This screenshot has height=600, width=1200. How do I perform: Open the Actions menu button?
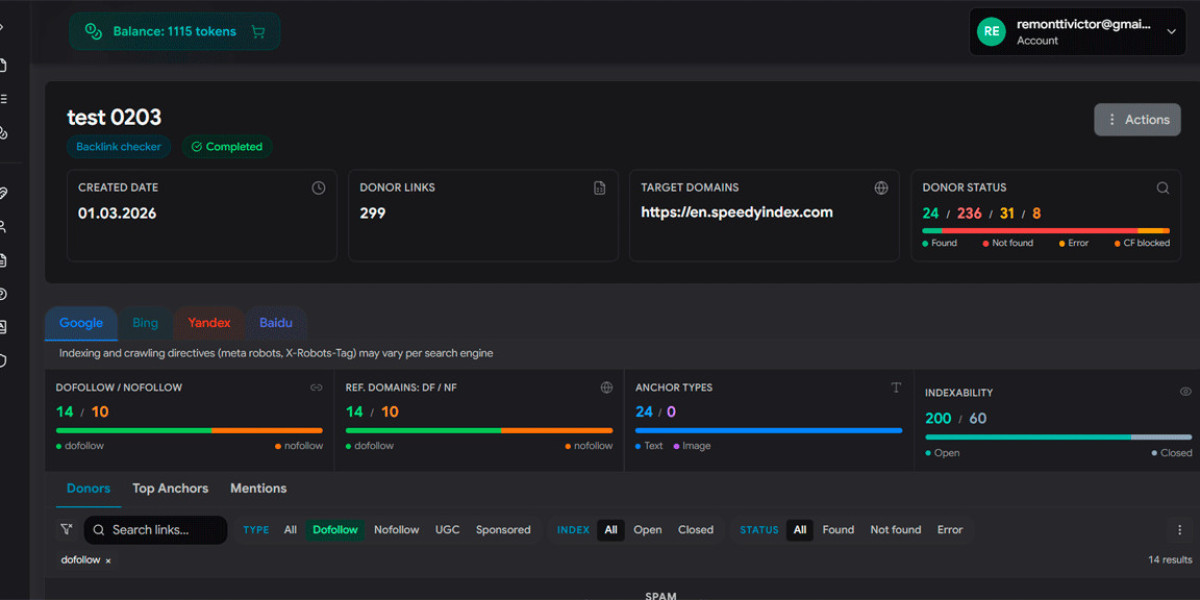pos(1137,119)
